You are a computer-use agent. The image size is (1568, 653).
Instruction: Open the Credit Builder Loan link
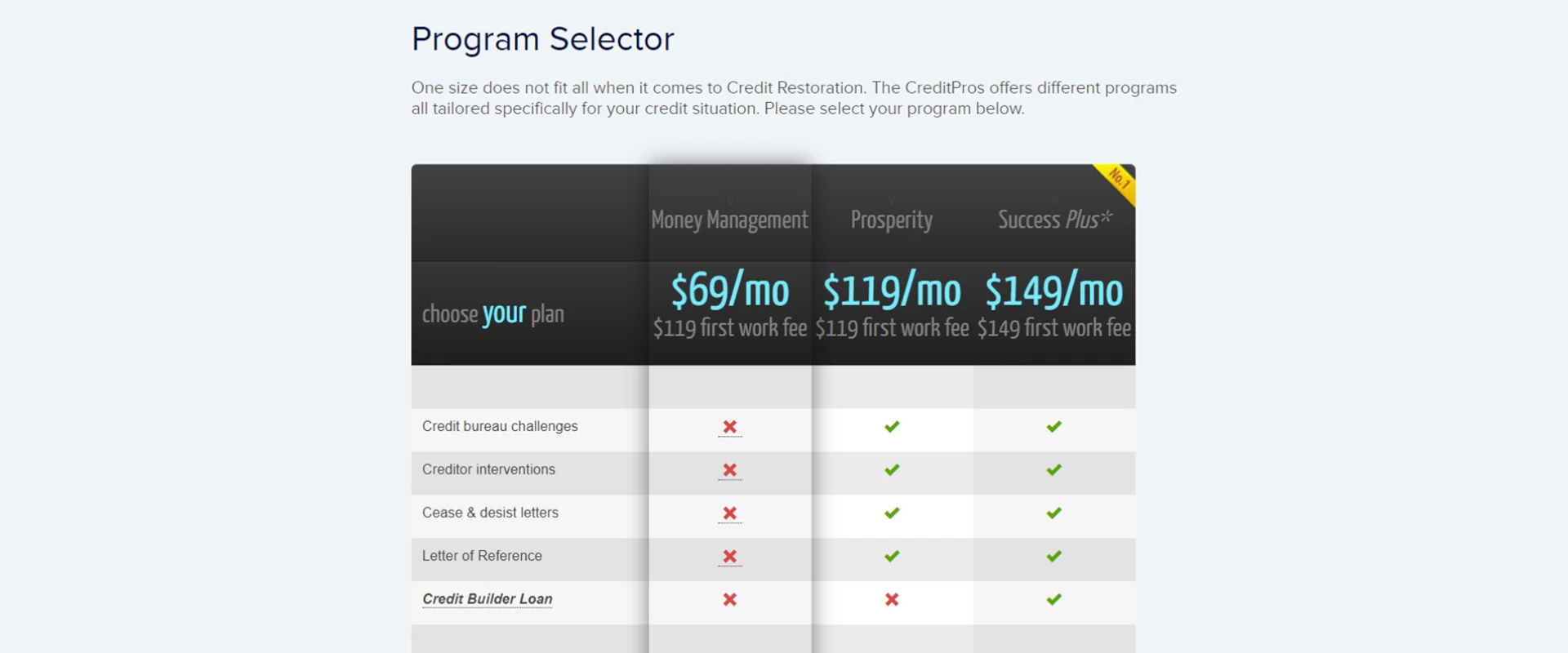pyautogui.click(x=487, y=599)
